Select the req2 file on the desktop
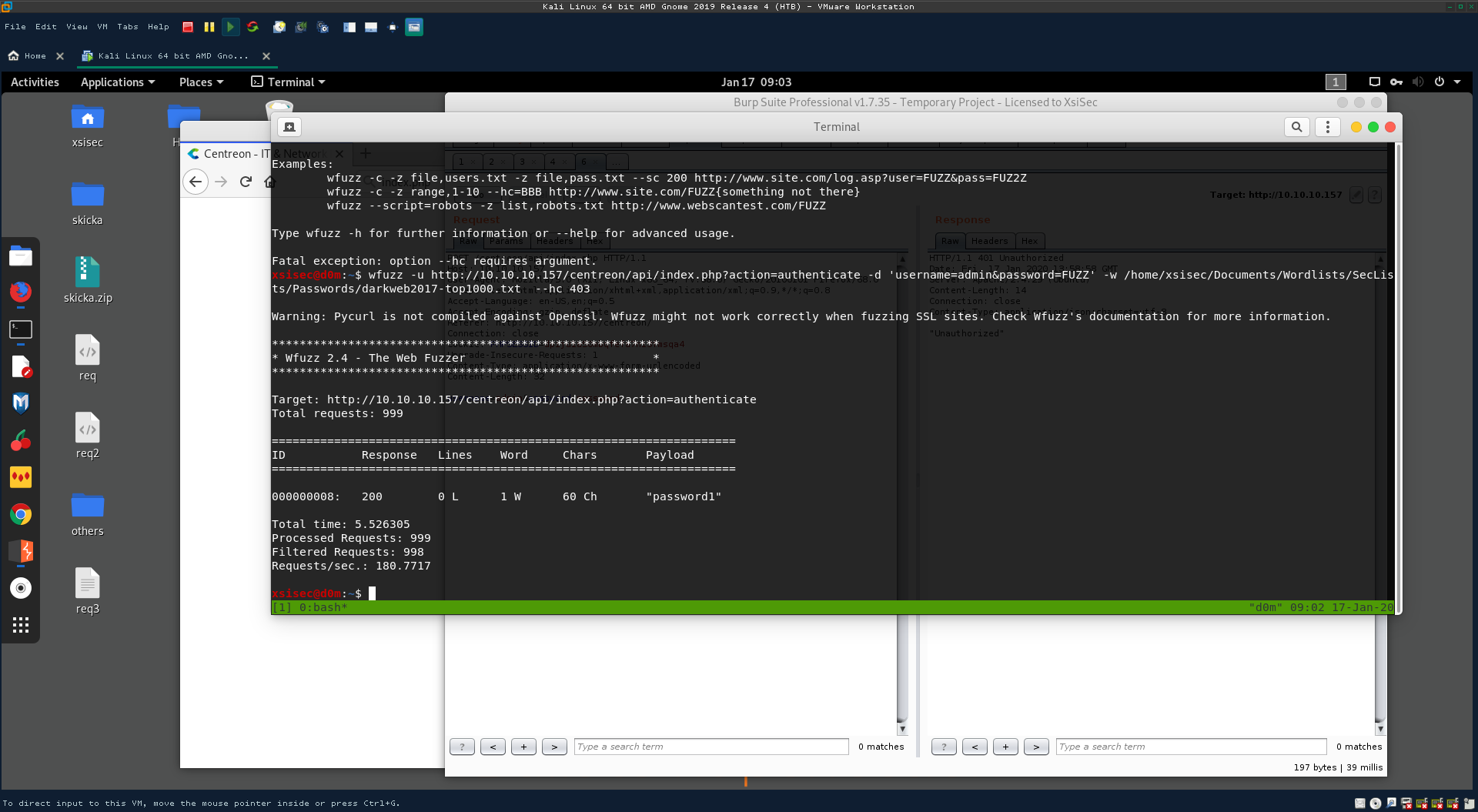The height and width of the screenshot is (812, 1478). click(x=88, y=436)
